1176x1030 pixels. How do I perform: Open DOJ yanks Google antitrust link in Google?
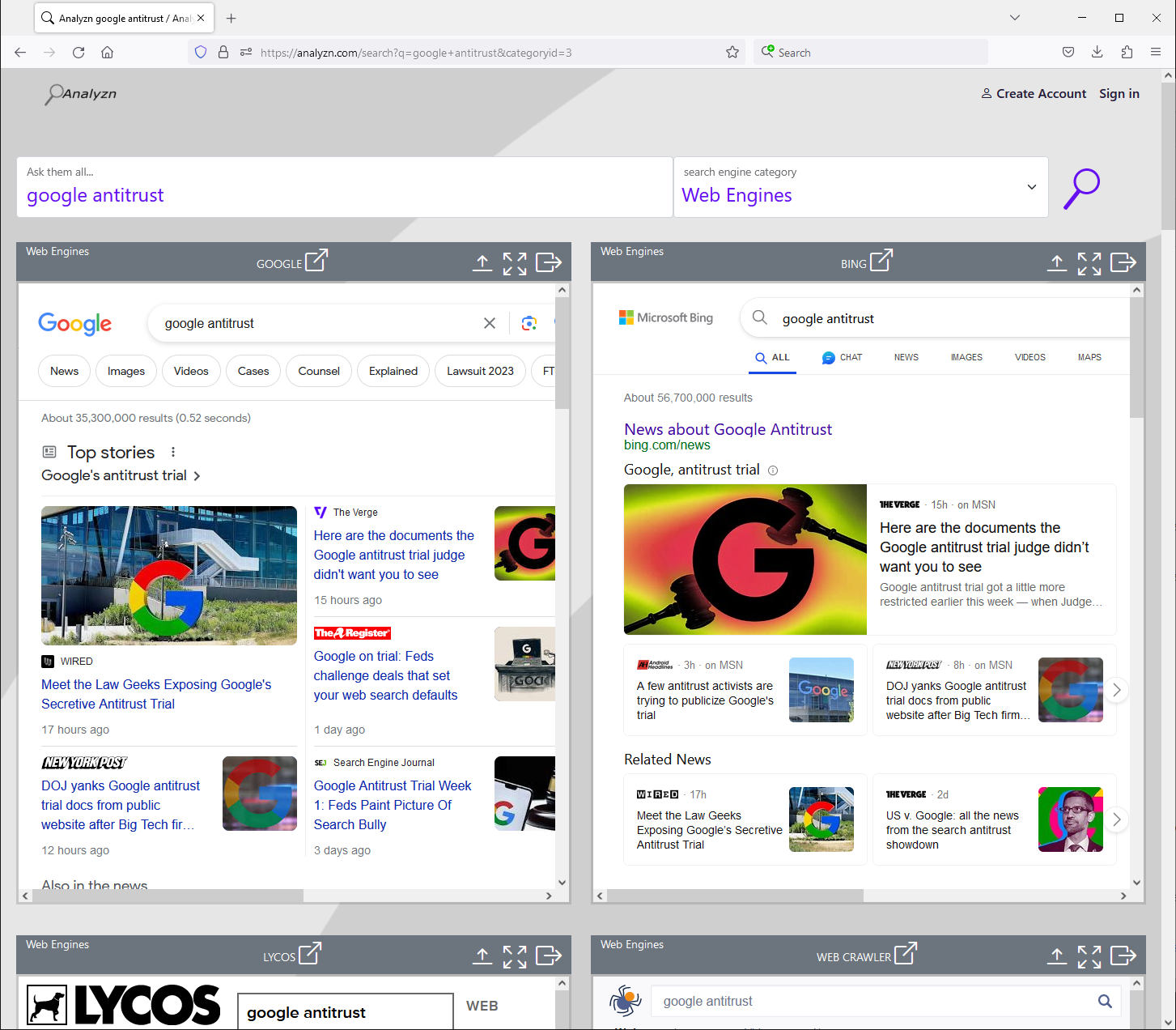click(121, 805)
